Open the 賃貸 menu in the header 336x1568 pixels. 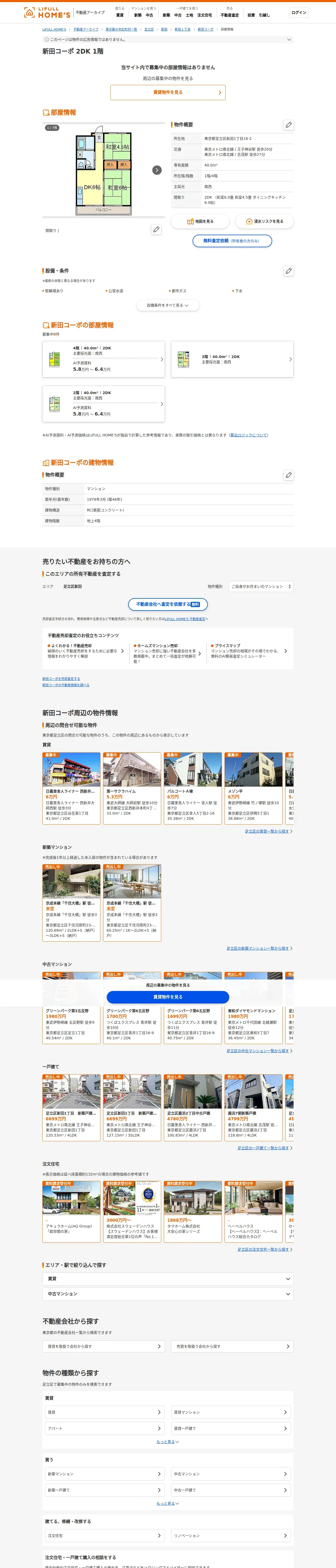coord(120,15)
